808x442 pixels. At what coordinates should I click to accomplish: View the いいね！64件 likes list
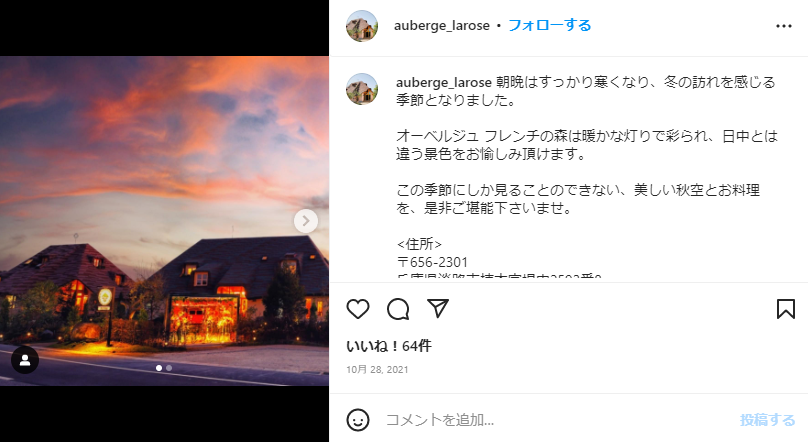pos(389,346)
